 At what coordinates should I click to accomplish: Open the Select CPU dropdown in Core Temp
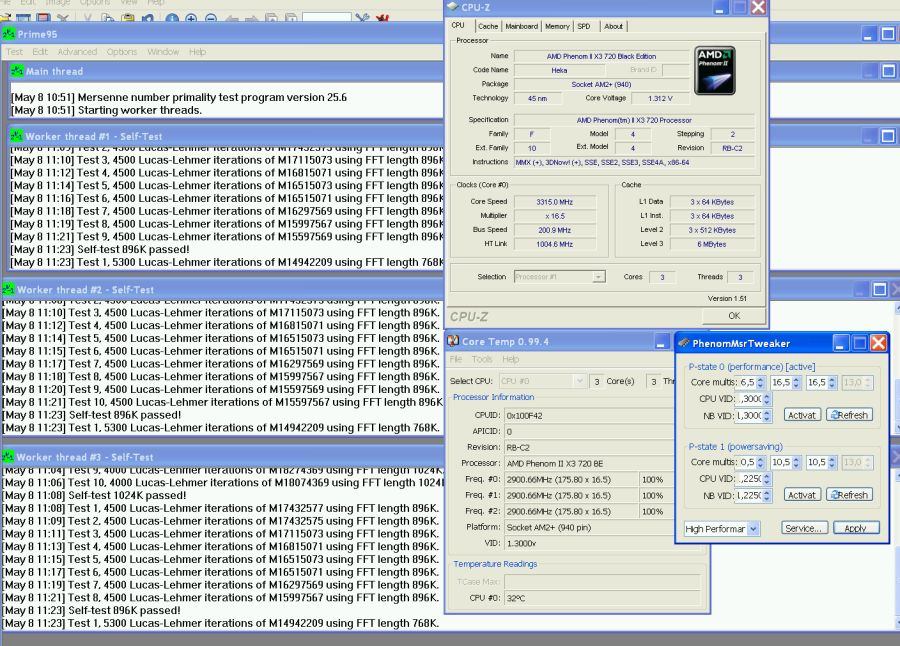(x=579, y=381)
